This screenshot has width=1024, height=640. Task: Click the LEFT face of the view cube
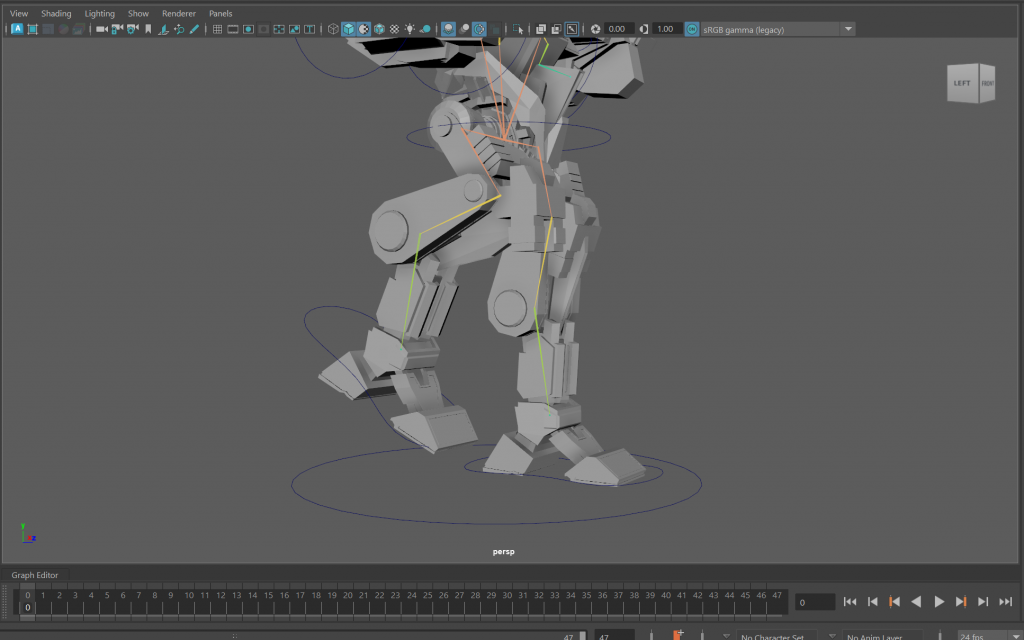(961, 84)
